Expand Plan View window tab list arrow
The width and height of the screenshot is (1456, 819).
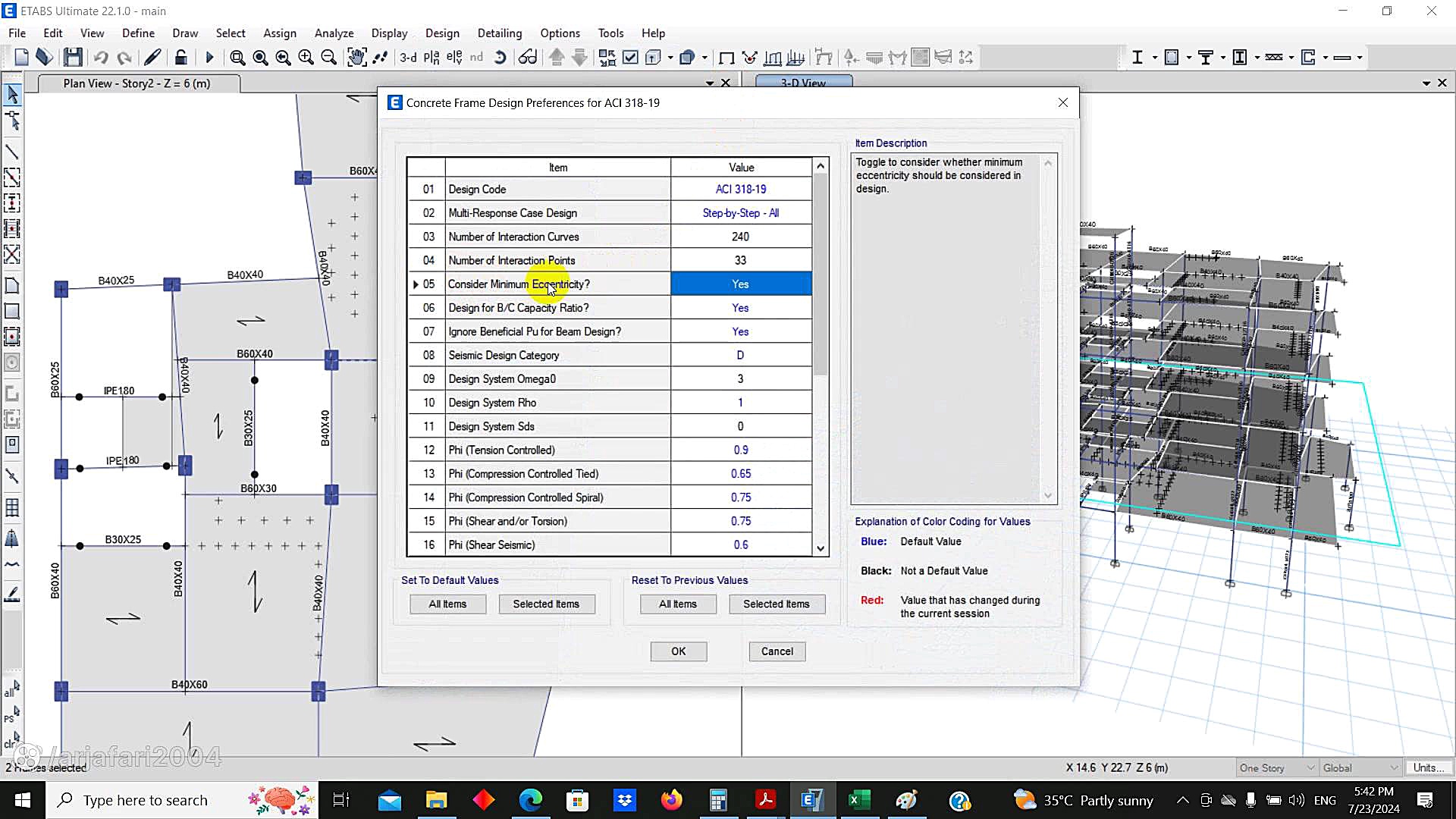point(710,83)
